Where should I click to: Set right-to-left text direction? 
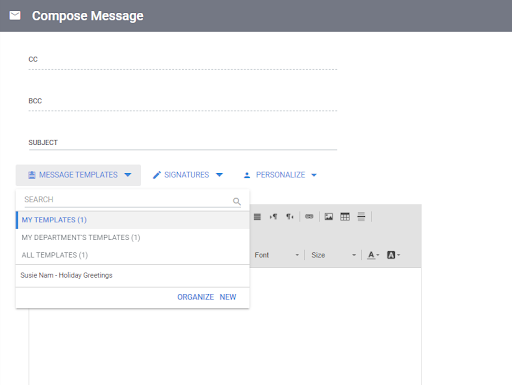tap(290, 217)
